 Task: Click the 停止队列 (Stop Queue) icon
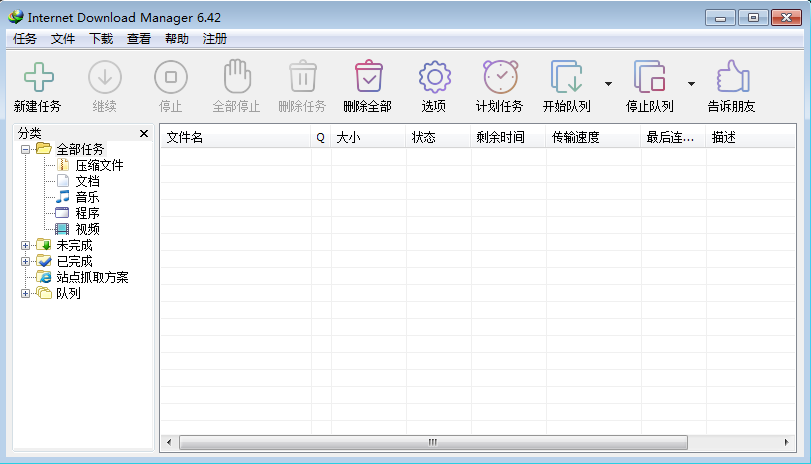tap(649, 78)
